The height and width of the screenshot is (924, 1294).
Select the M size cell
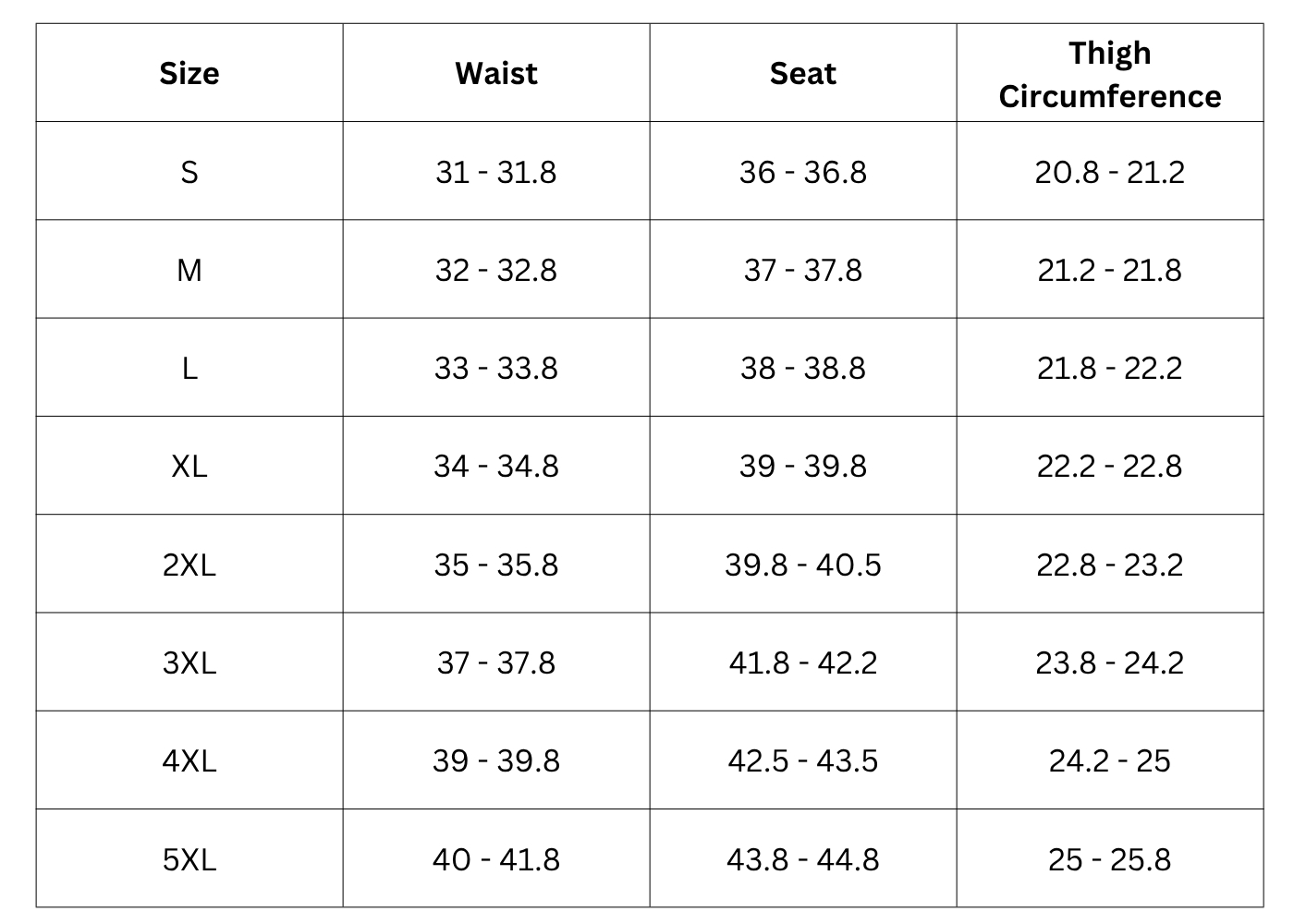click(x=189, y=270)
